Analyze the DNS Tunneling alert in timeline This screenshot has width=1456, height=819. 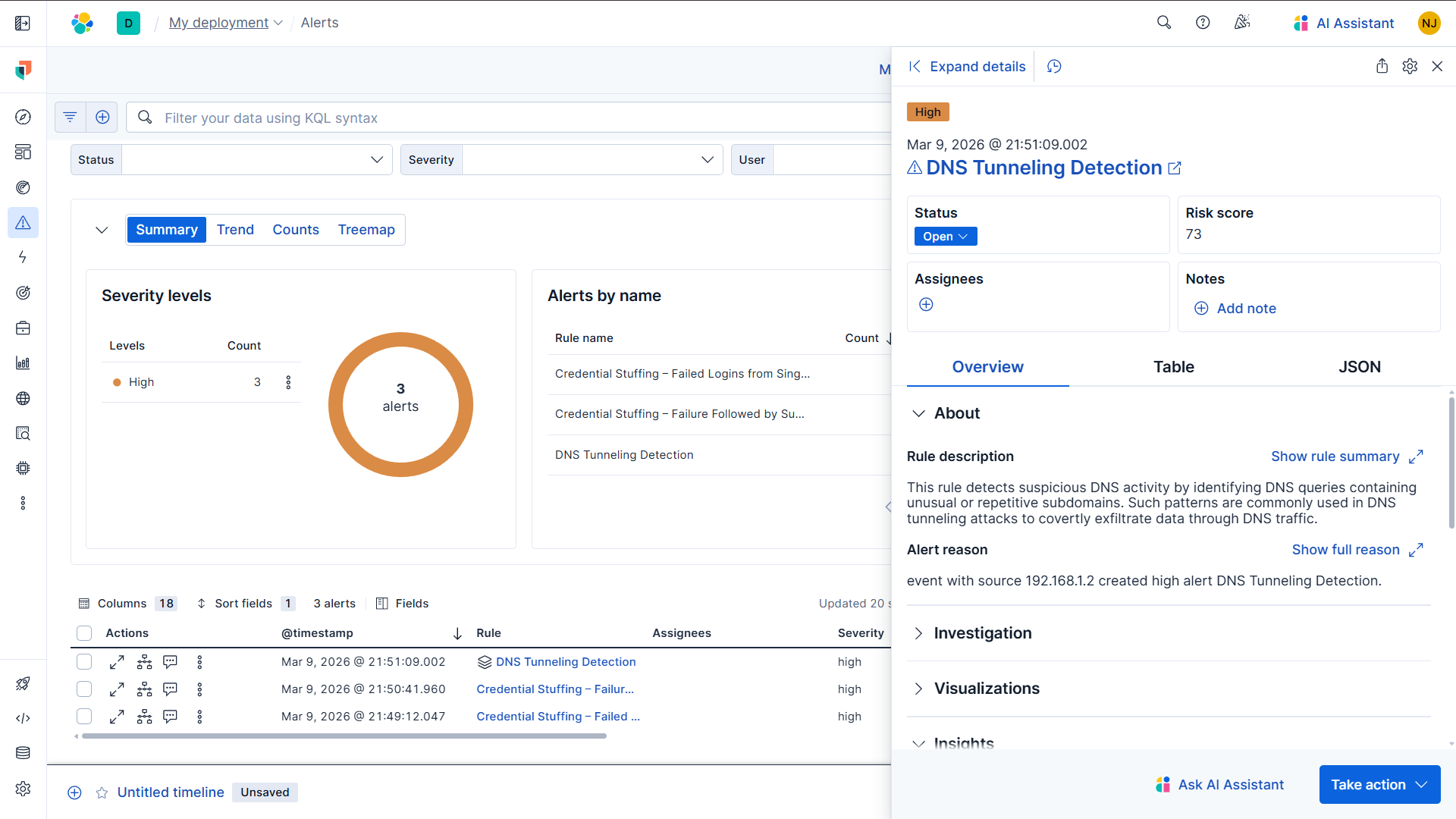click(144, 662)
